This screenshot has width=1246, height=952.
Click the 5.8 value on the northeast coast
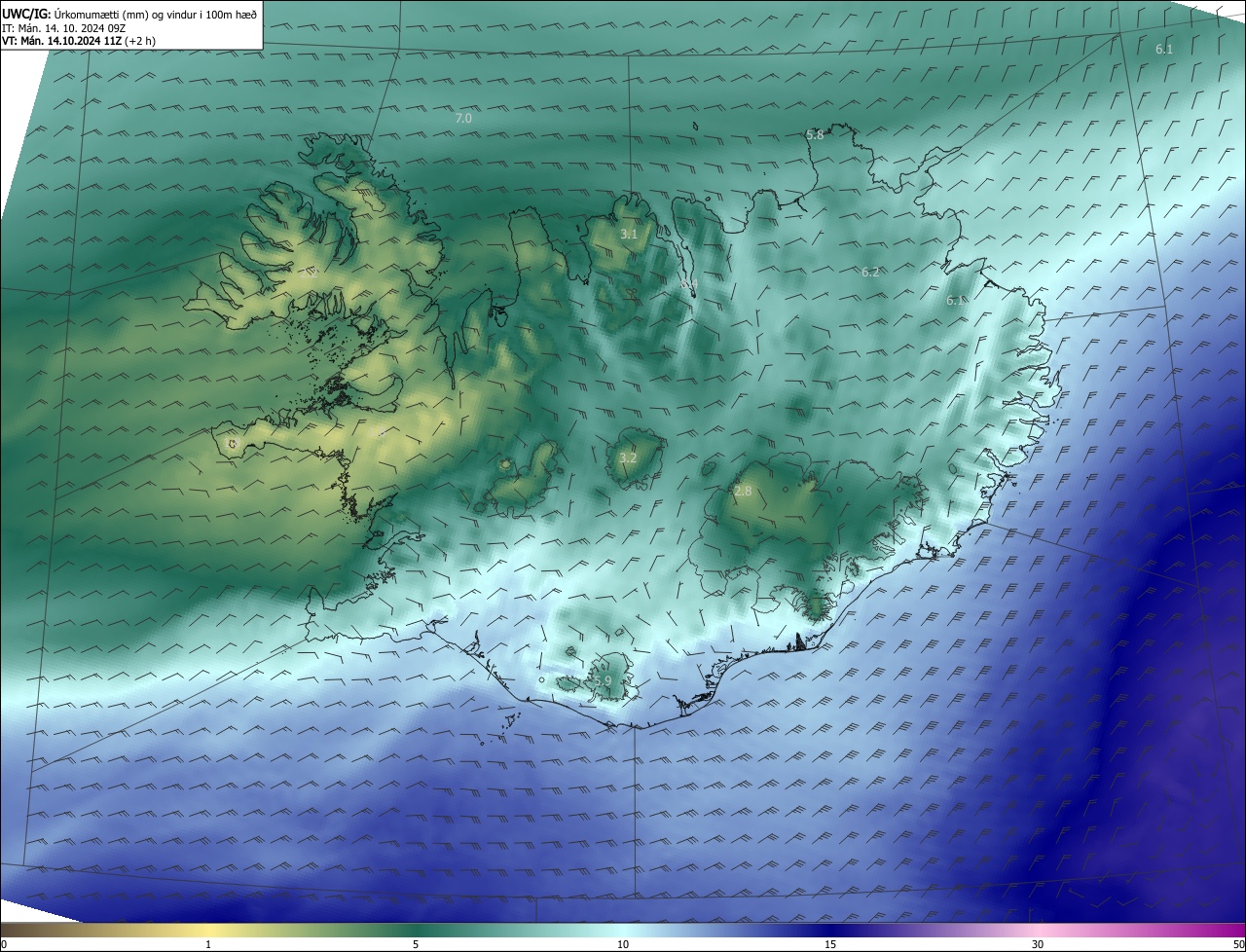(x=815, y=135)
